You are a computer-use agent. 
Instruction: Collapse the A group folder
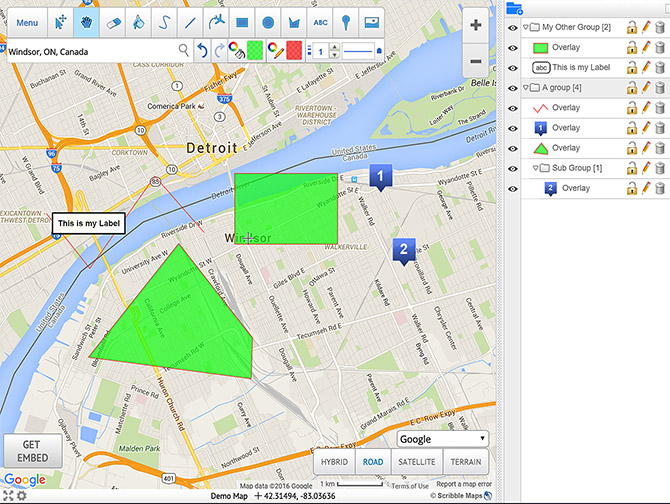coord(526,88)
